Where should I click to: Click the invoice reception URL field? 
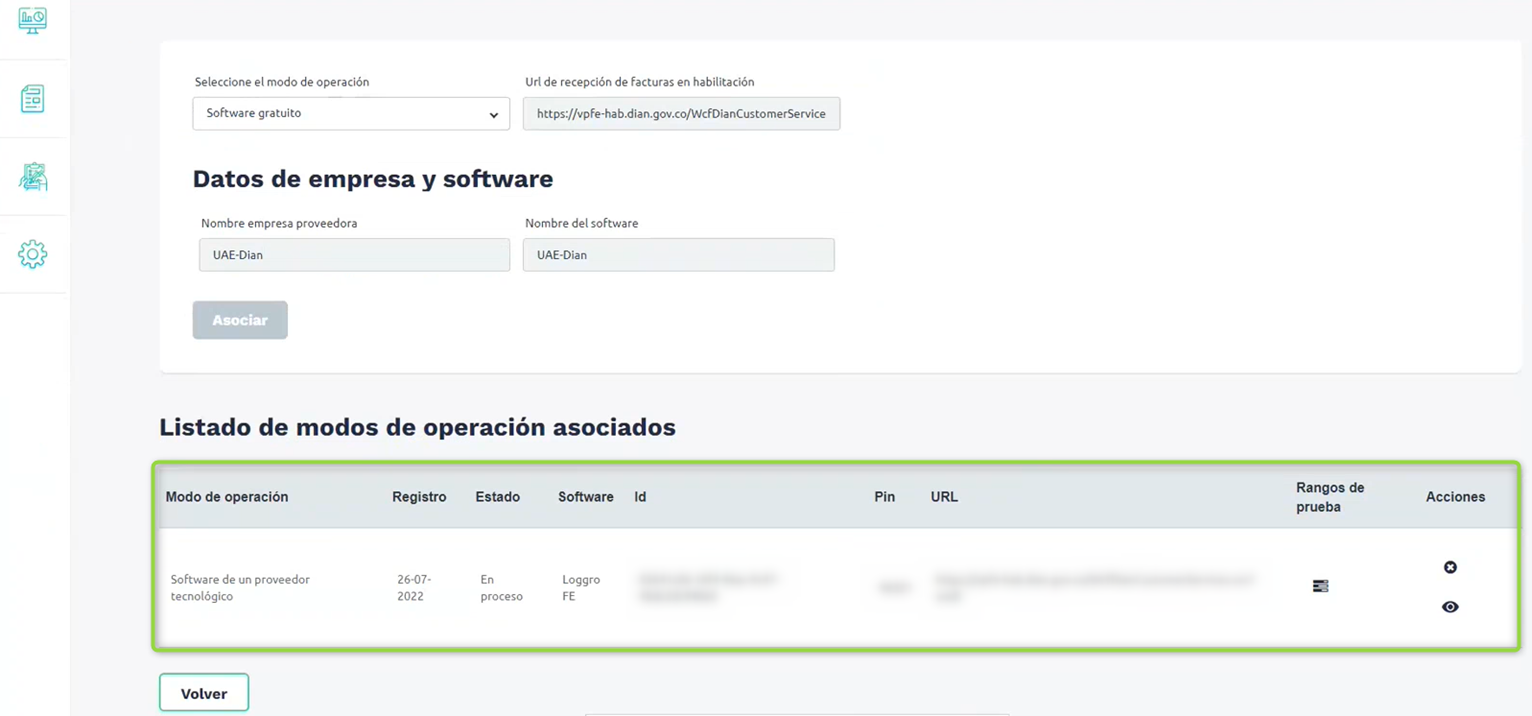point(681,114)
